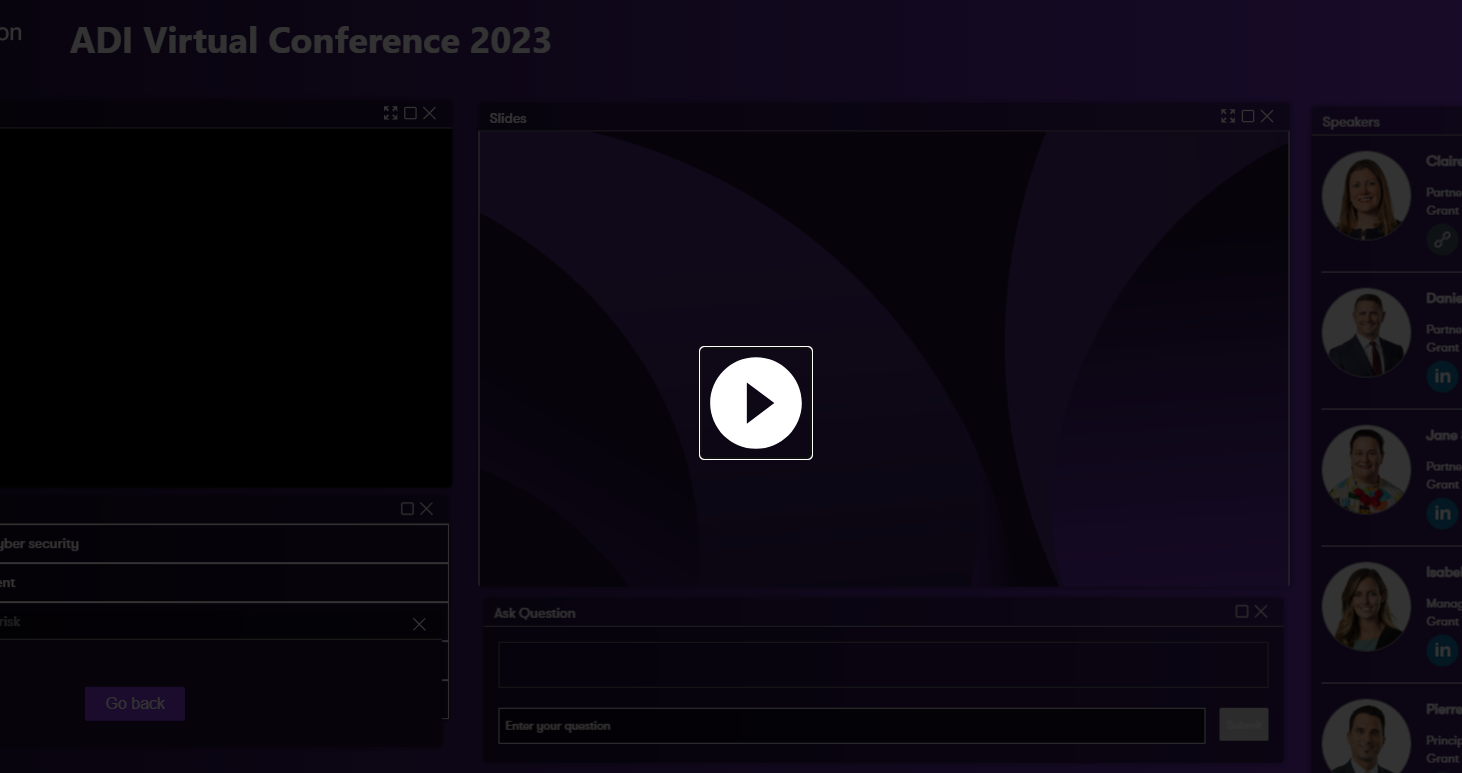Open Daniel's LinkedIn profile icon
1462x773 pixels.
[x=1441, y=376]
